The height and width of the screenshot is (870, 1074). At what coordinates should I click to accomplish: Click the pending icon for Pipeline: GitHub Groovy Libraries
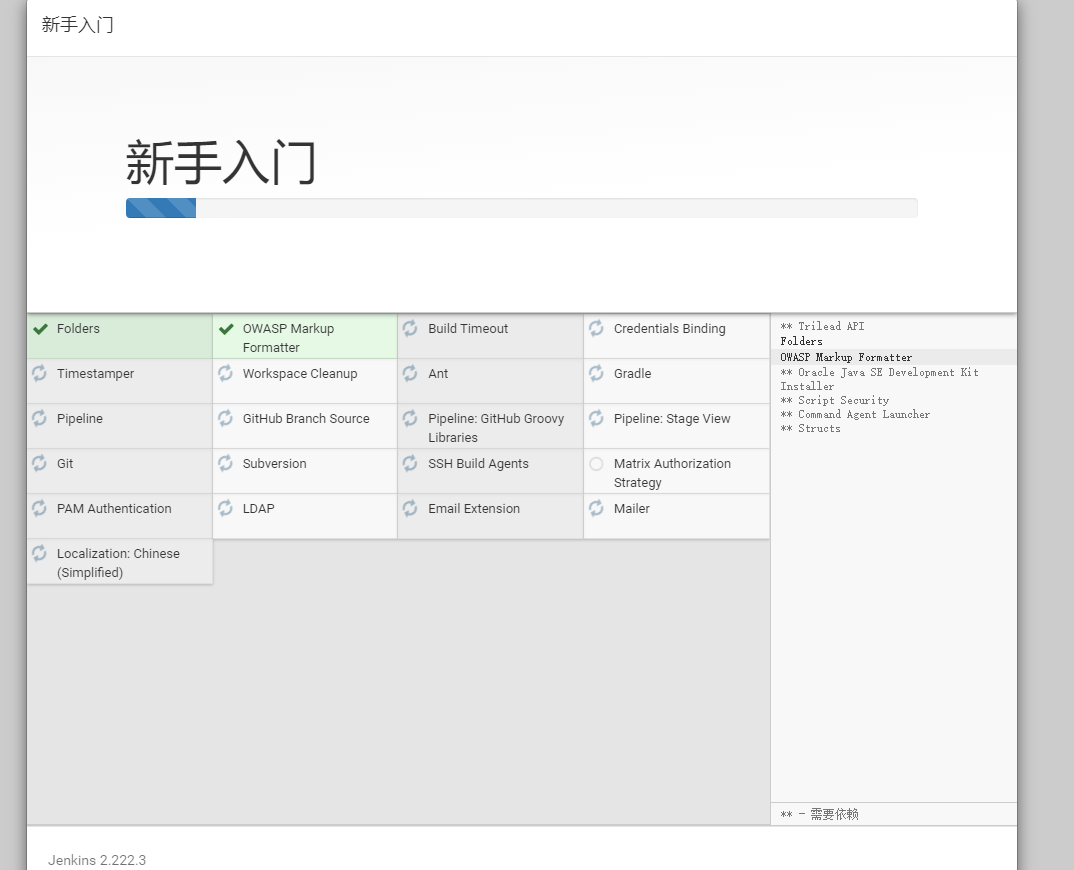click(410, 419)
